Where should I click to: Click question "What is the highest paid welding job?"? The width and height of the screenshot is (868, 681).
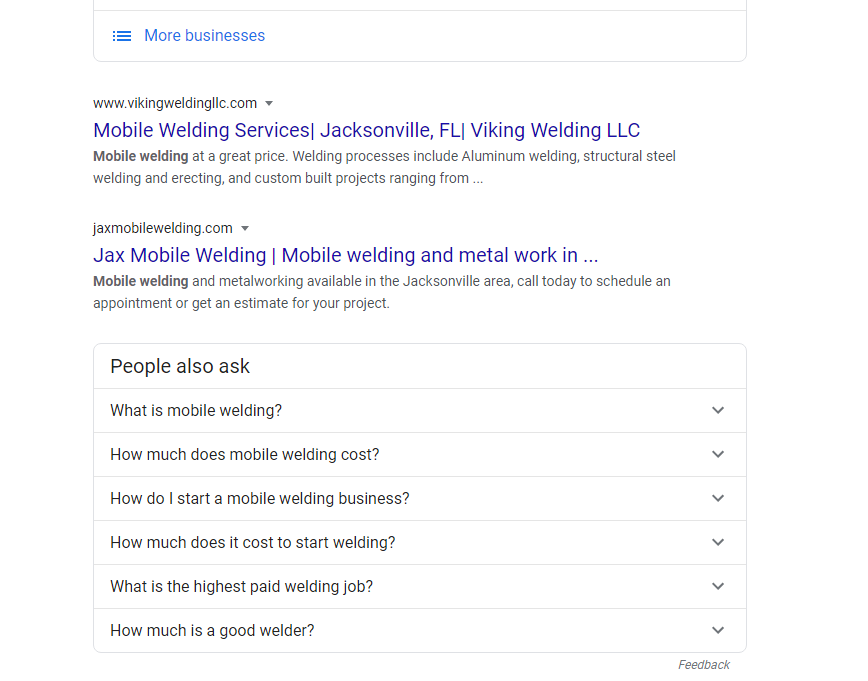241,586
